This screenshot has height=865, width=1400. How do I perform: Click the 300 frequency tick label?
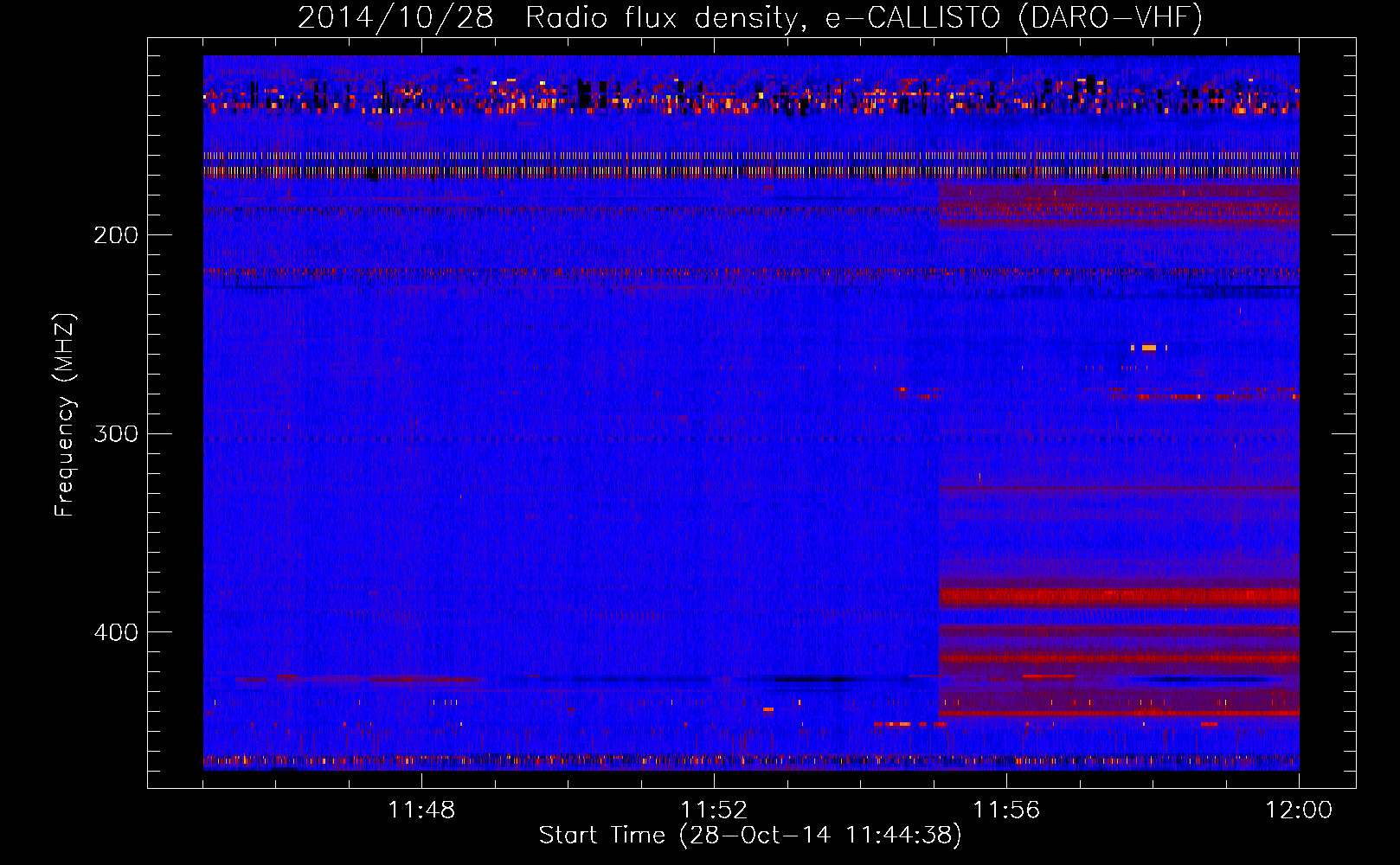[x=116, y=433]
